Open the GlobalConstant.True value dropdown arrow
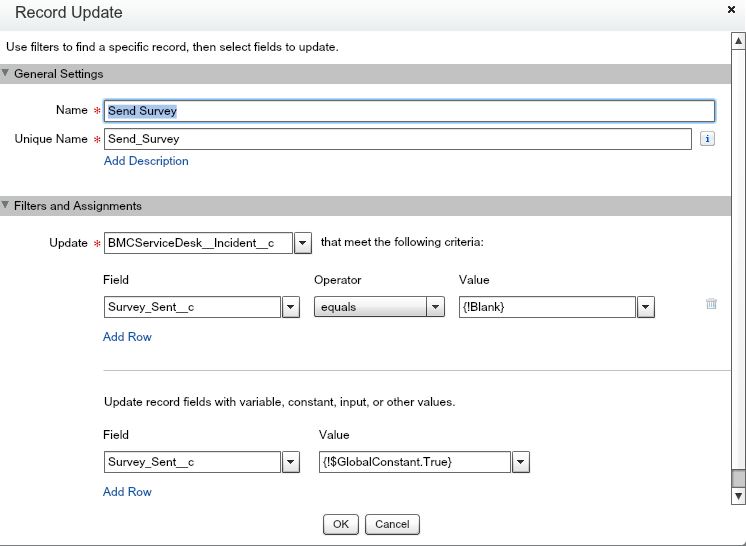 point(520,462)
